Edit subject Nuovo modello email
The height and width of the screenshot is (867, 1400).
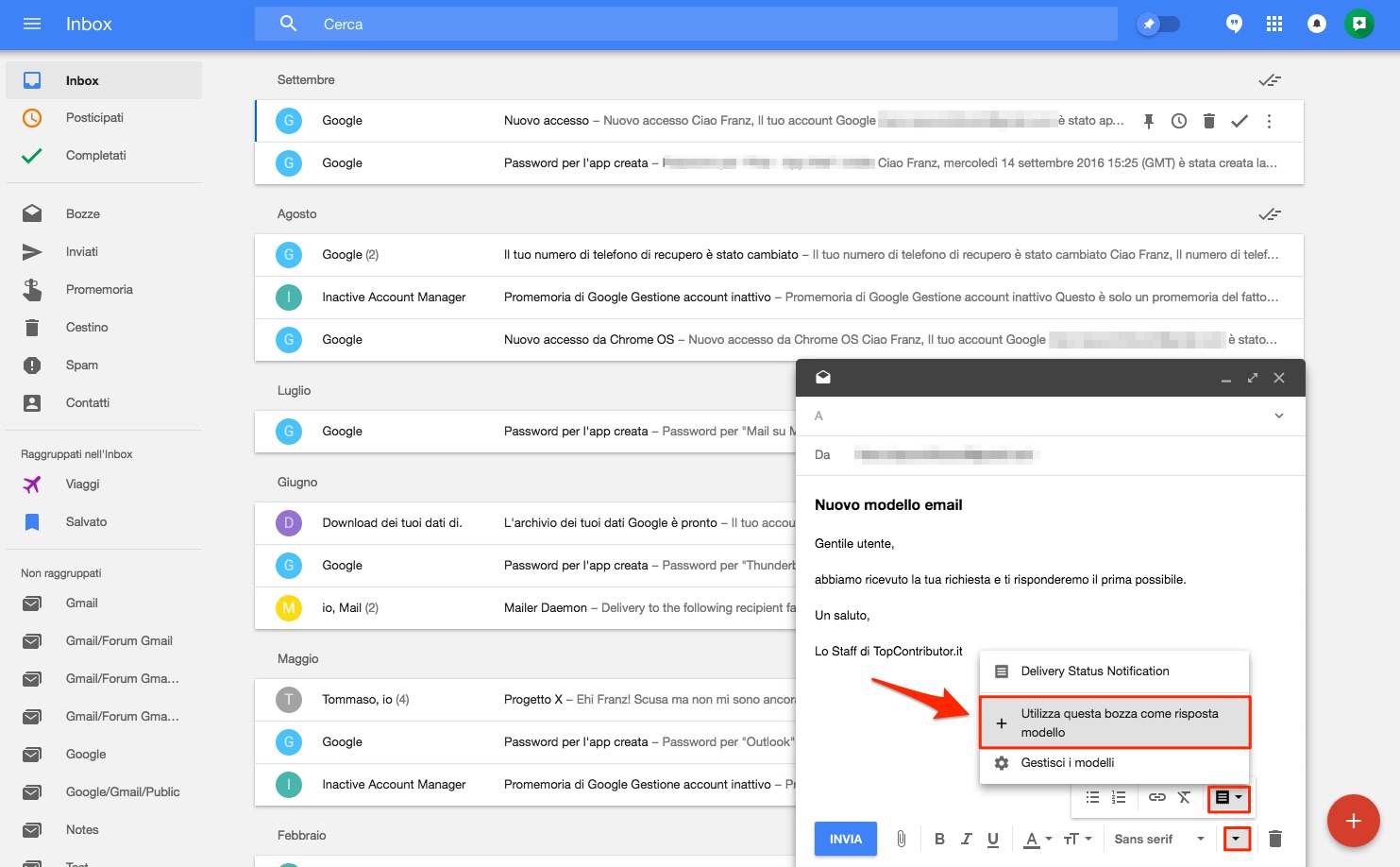888,505
